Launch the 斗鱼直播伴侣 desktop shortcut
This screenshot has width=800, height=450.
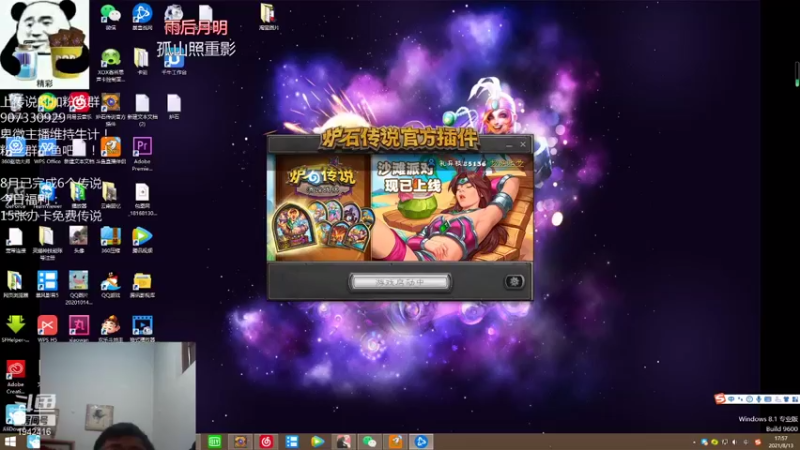pos(111,151)
